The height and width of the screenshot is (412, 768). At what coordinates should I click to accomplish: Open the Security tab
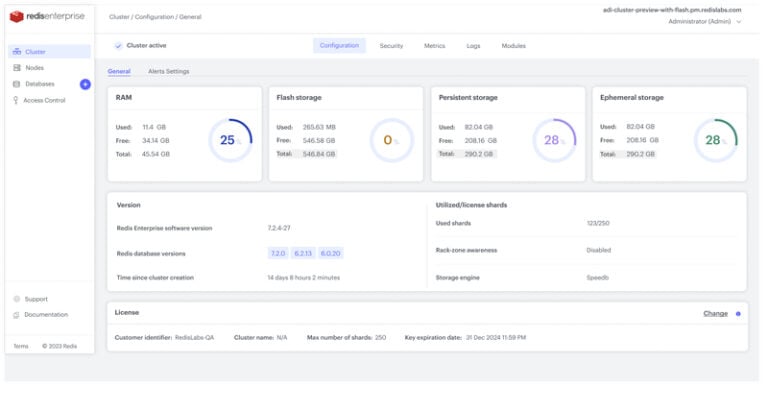pos(391,46)
